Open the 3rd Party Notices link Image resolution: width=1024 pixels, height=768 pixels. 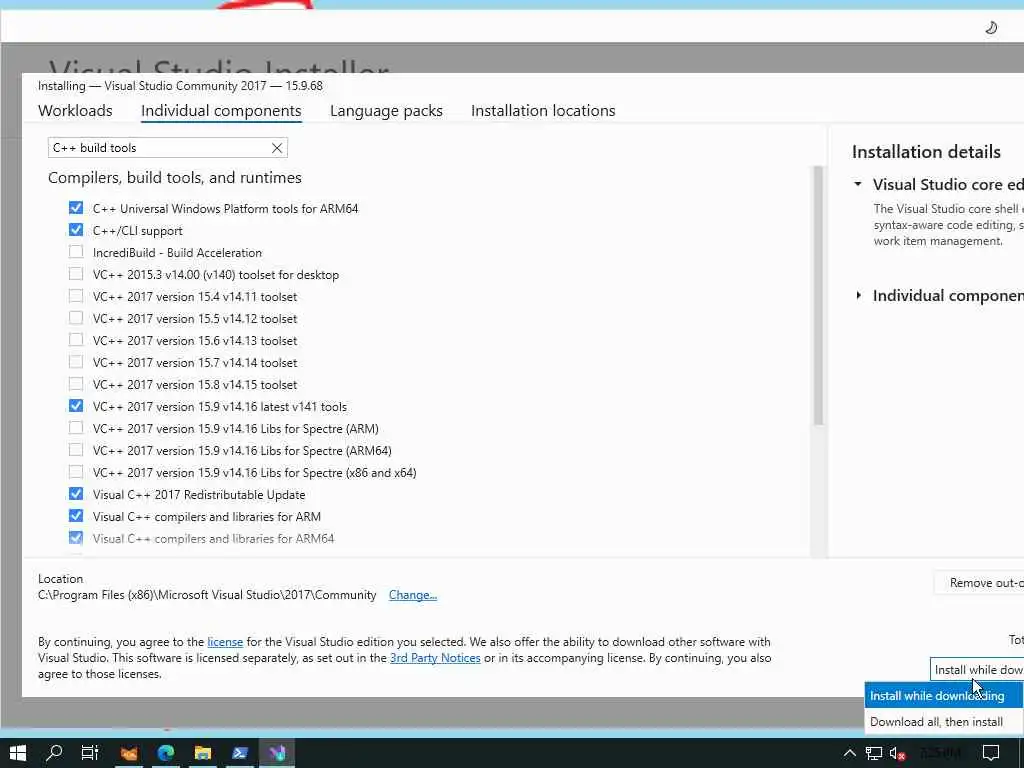(x=435, y=658)
